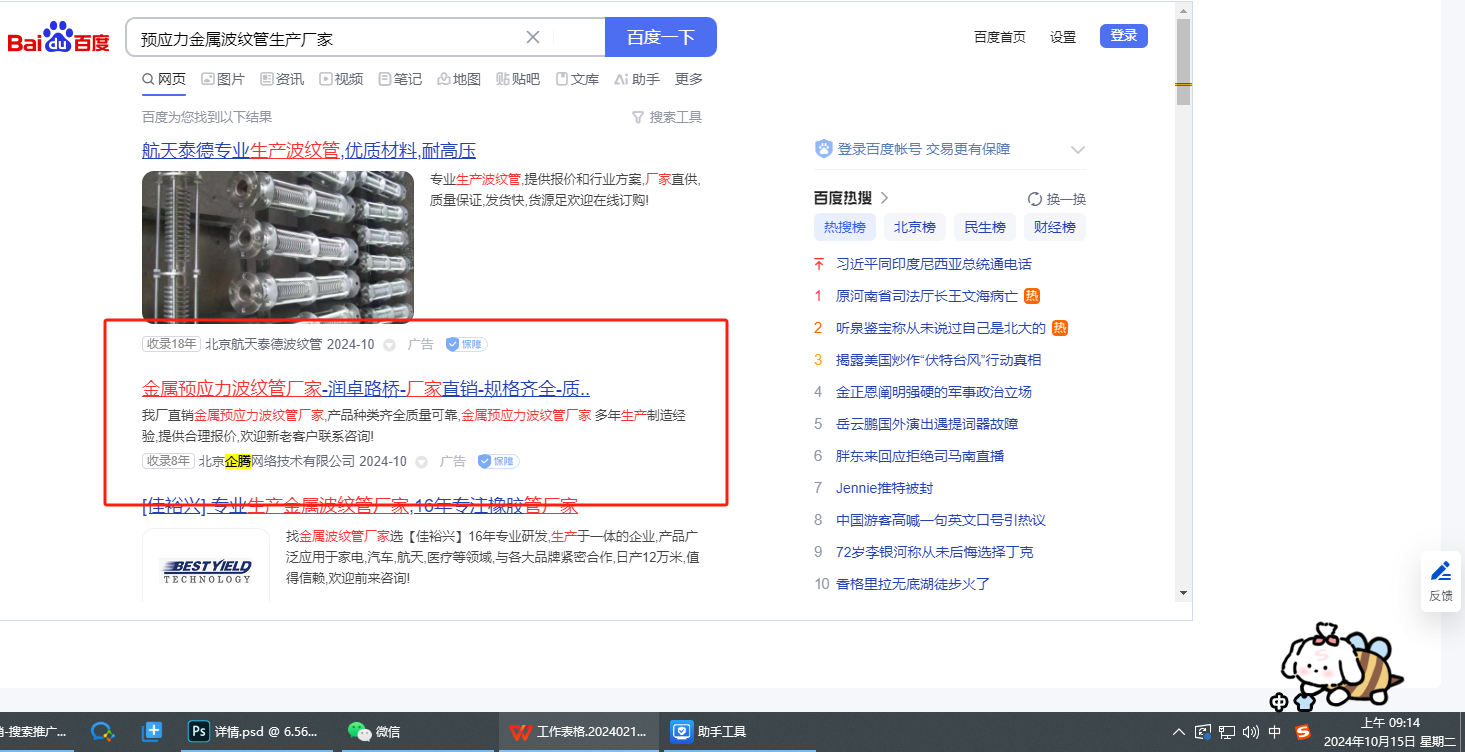Image resolution: width=1465 pixels, height=752 pixels.
Task: Open the 反馈 feedback pencil icon
Action: 1440,572
